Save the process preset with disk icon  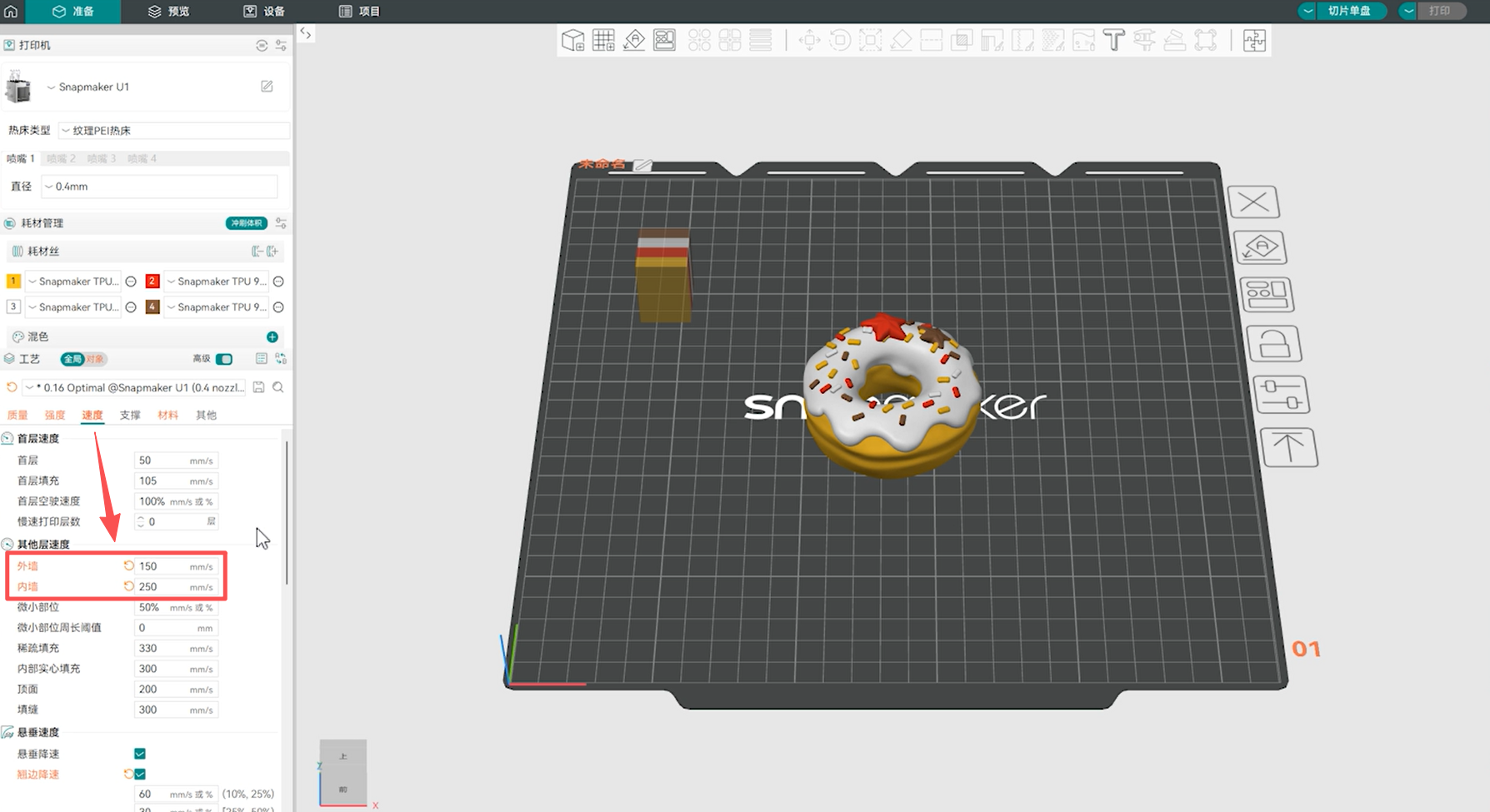[x=259, y=387]
